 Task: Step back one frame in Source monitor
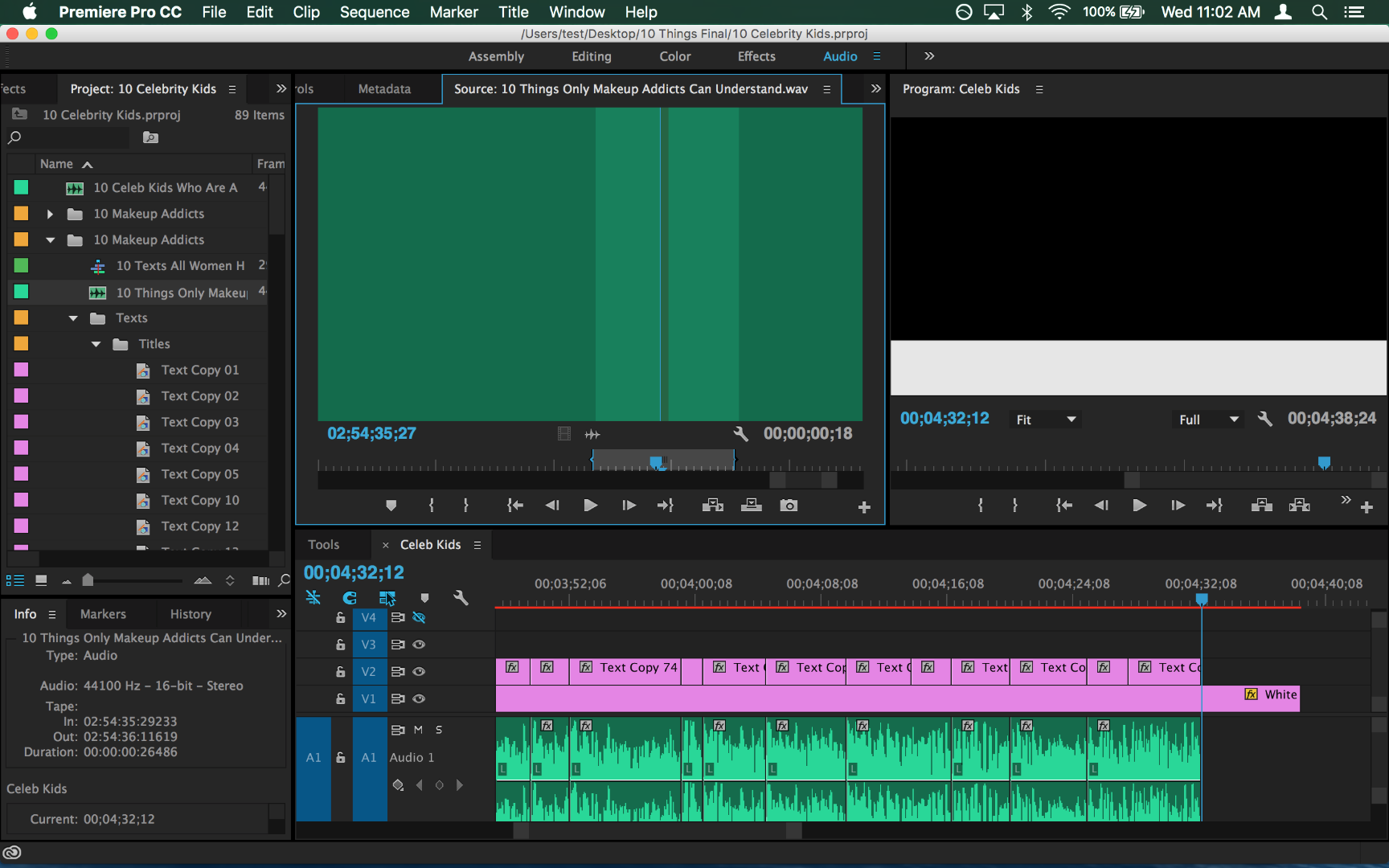pyautogui.click(x=552, y=506)
